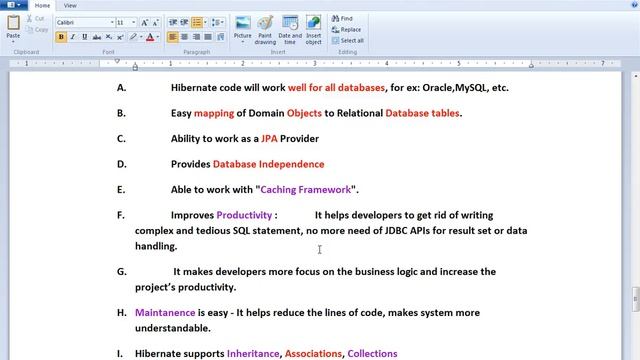Viewport: 640px width, 360px height.
Task: Toggle Bold formatting
Action: [x=61, y=37]
